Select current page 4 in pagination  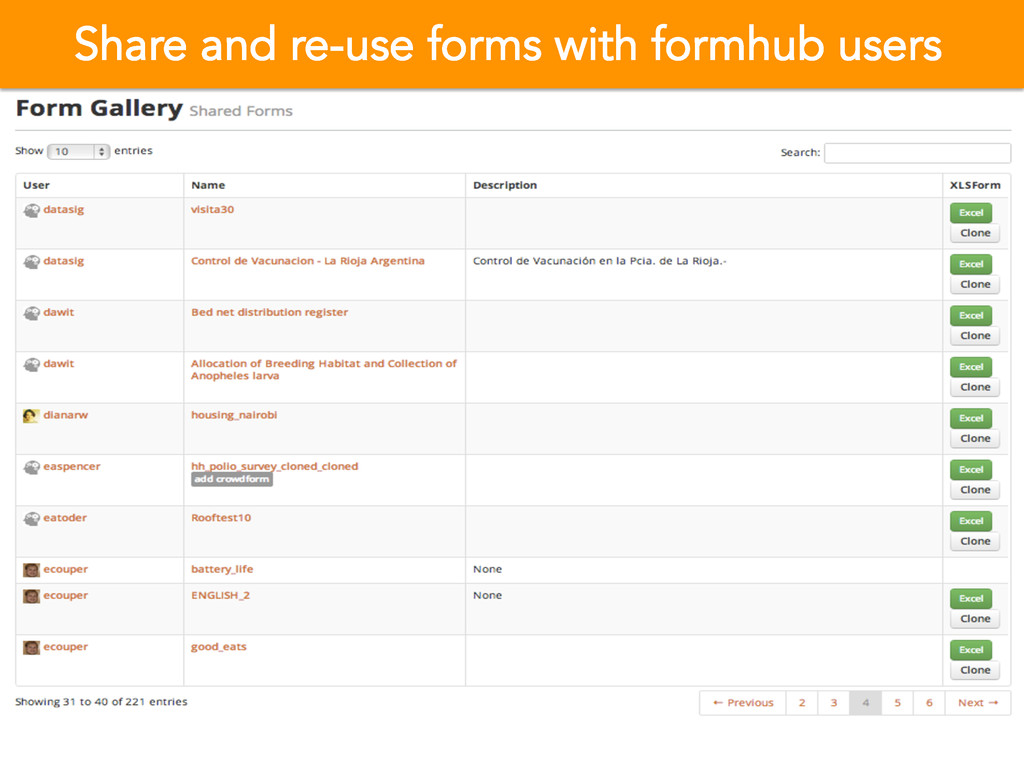(865, 703)
